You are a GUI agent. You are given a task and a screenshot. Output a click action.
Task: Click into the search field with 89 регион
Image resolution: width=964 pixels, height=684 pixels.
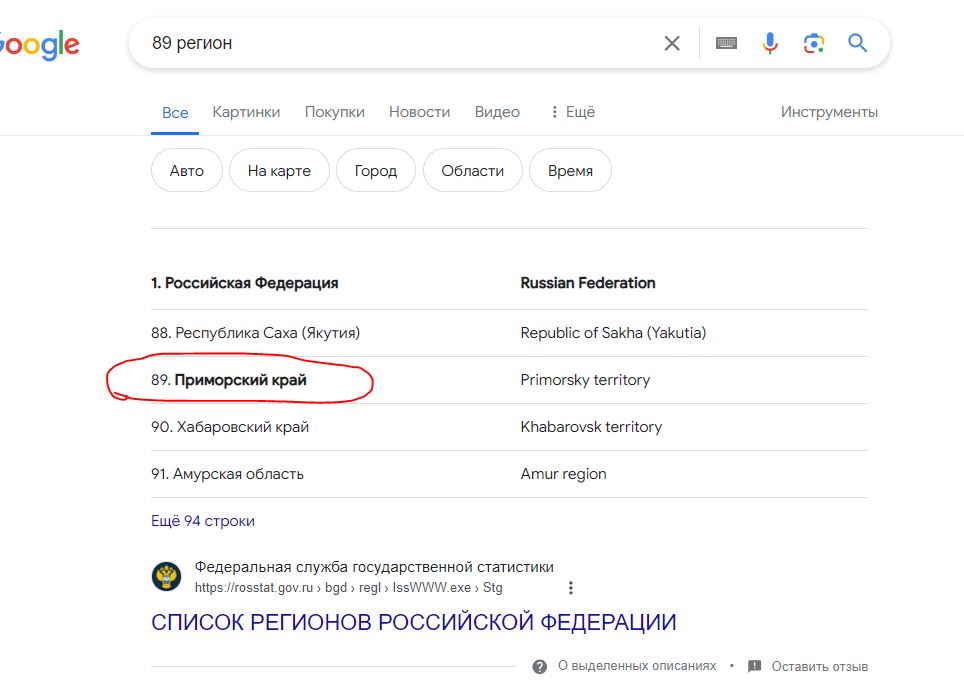pyautogui.click(x=400, y=43)
